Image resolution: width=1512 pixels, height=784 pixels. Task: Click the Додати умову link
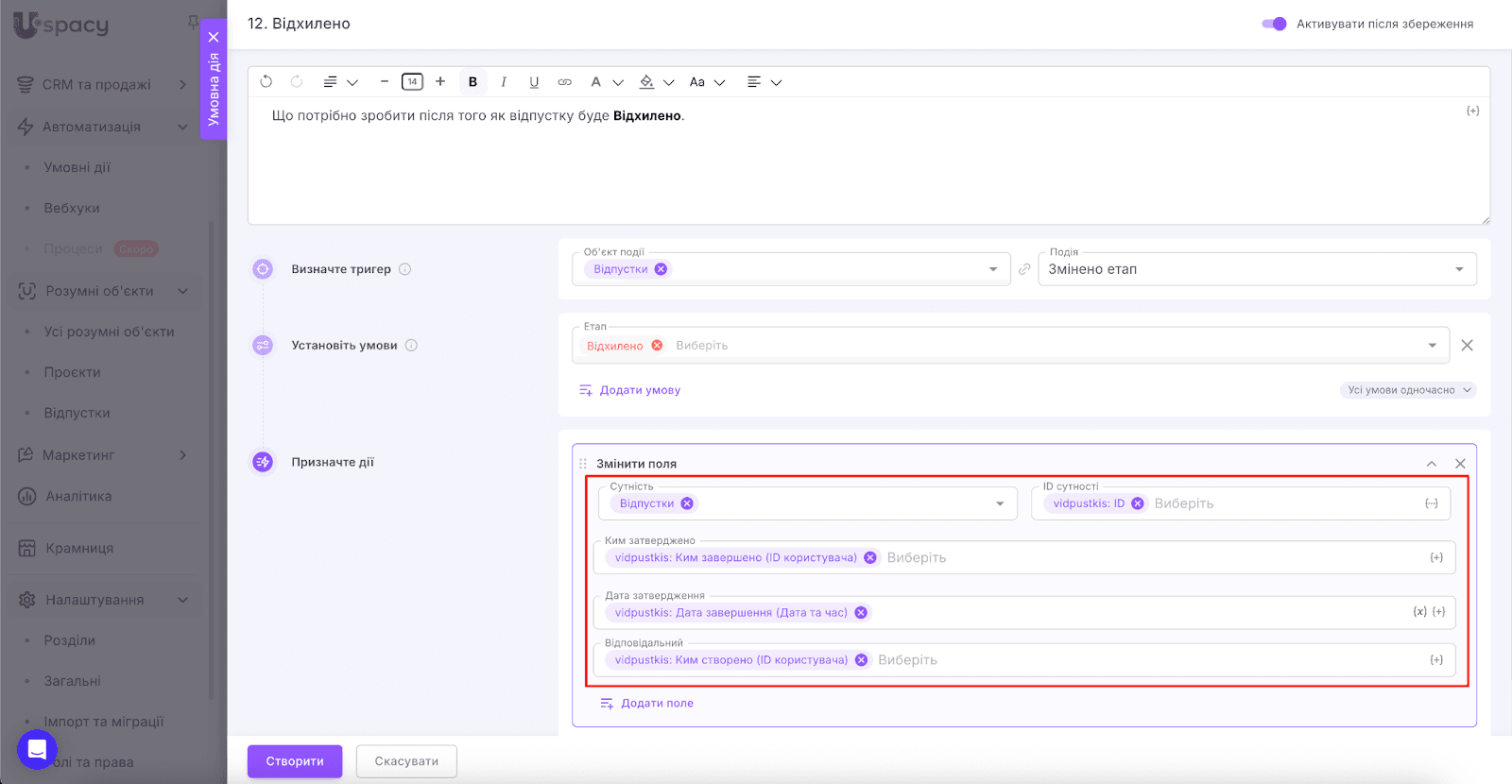click(x=640, y=390)
